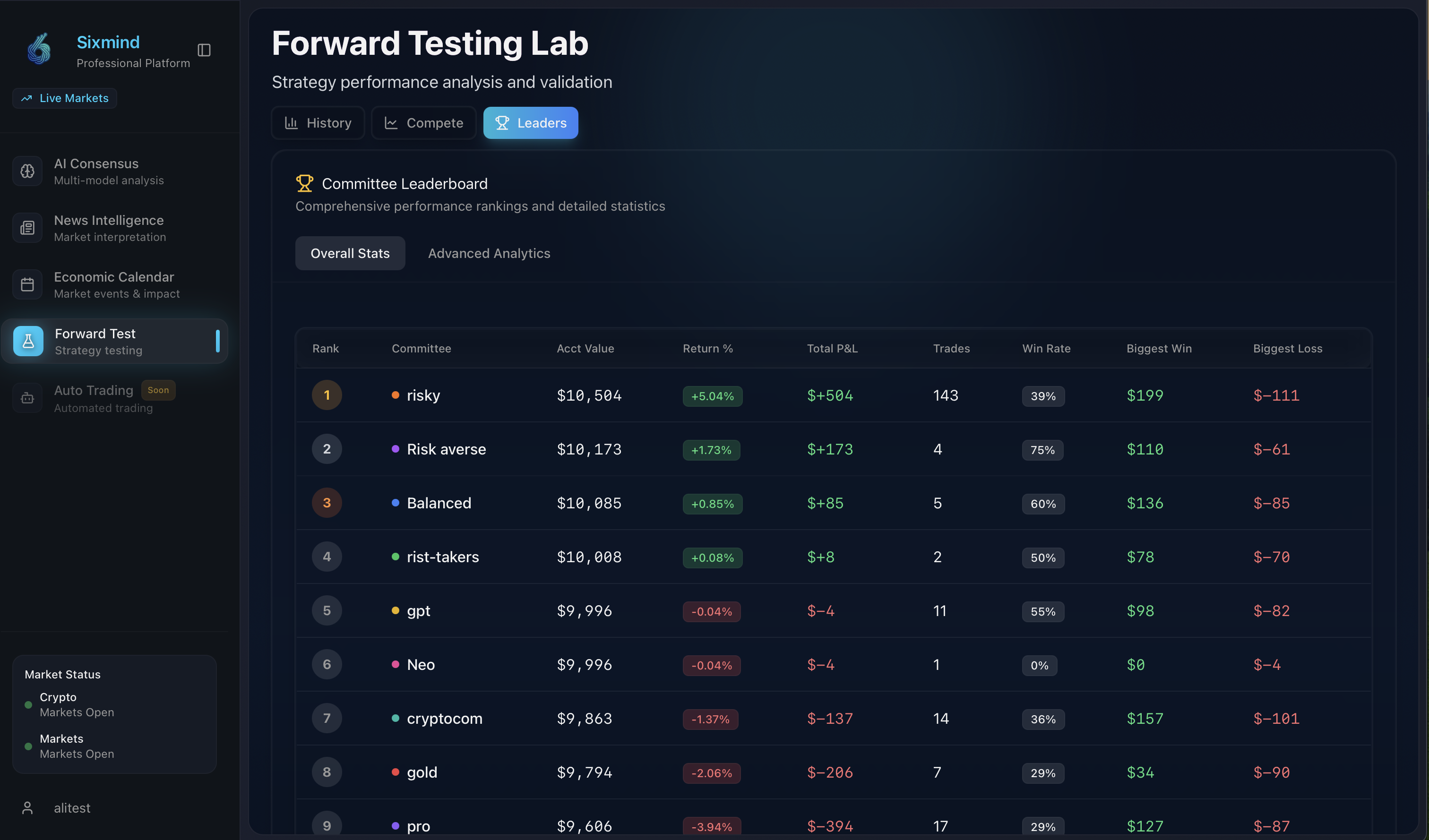
Task: Click the rist-takers committee name
Action: (x=443, y=557)
